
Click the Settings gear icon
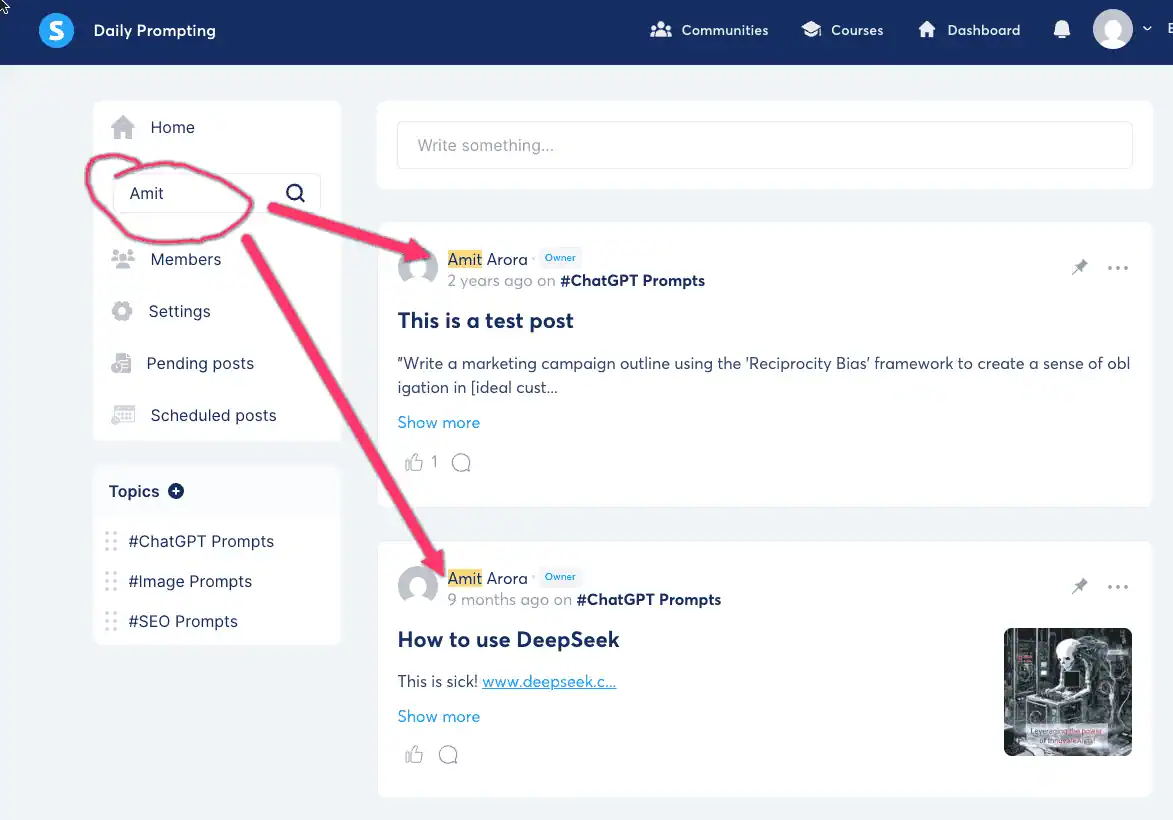click(122, 311)
